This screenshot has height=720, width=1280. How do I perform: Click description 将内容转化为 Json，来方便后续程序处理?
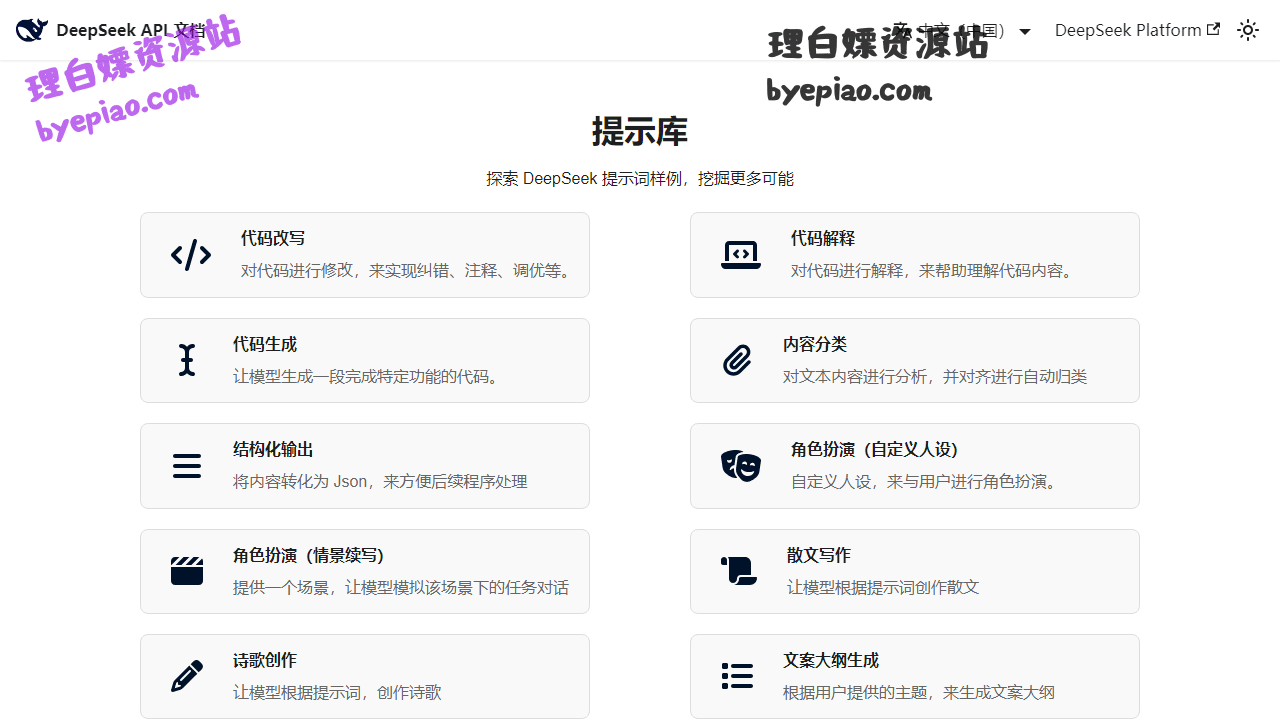[380, 481]
